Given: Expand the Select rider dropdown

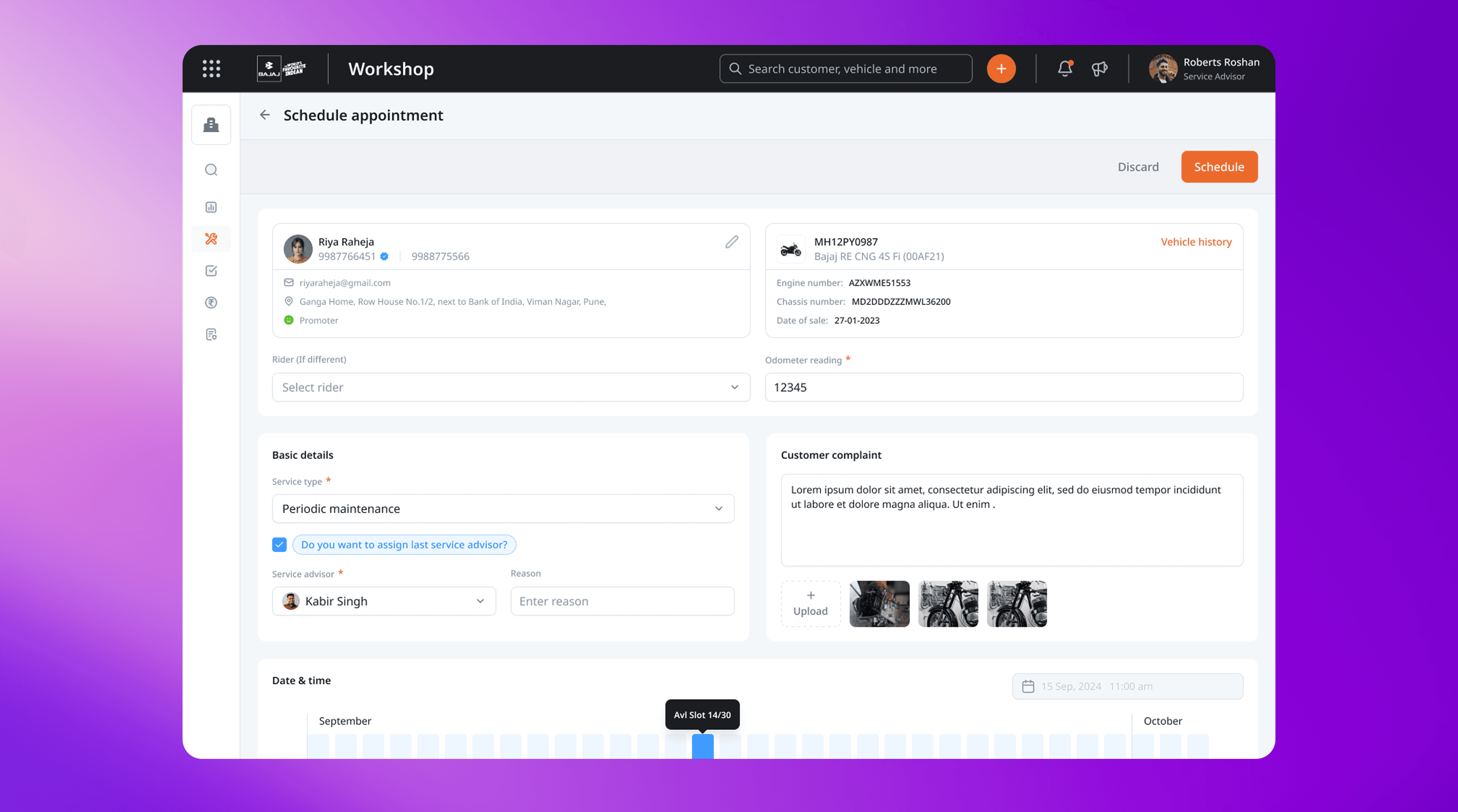Looking at the screenshot, I should click(510, 387).
